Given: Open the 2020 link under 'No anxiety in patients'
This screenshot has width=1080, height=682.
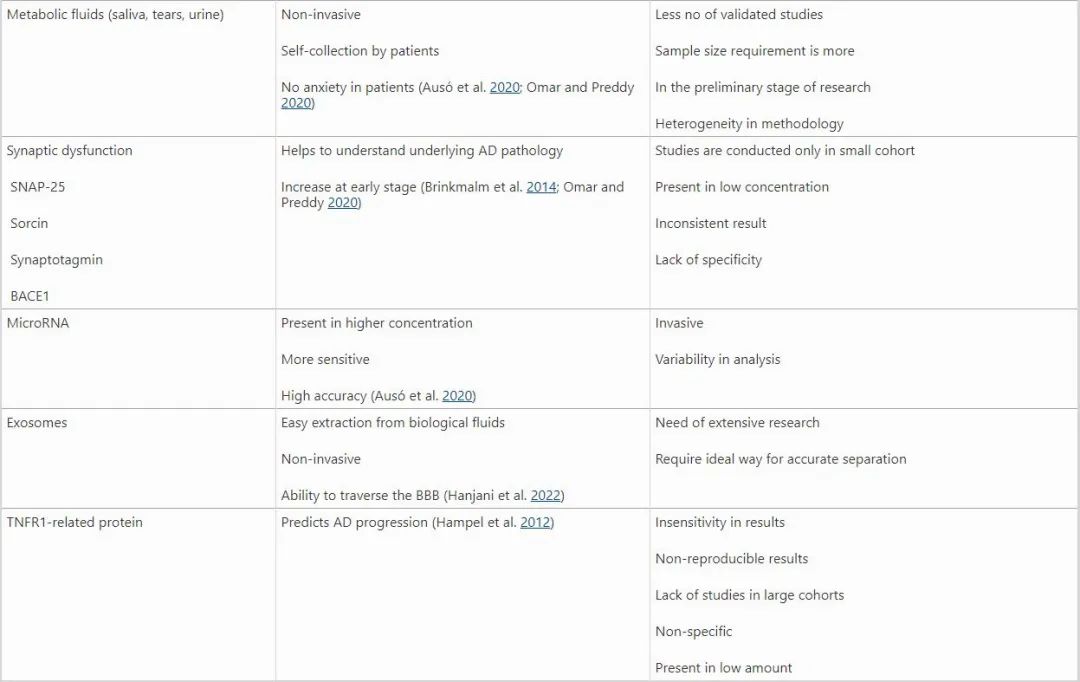Looking at the screenshot, I should coord(296,103).
